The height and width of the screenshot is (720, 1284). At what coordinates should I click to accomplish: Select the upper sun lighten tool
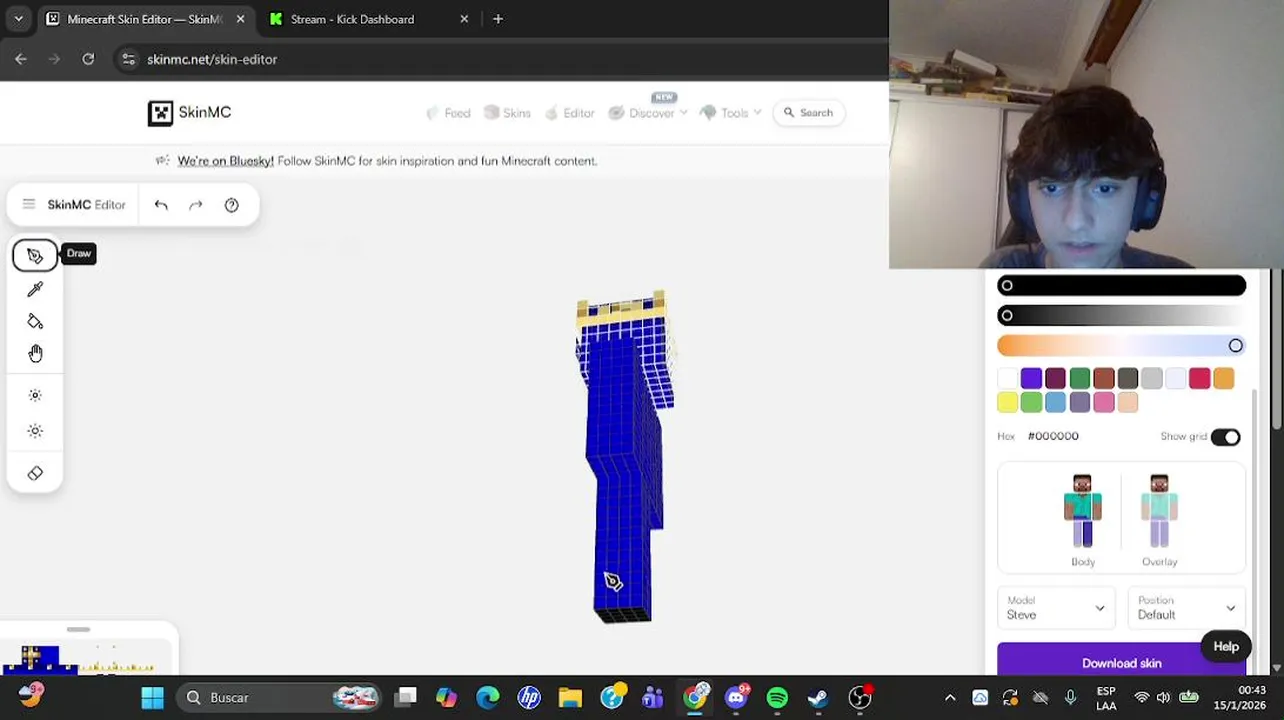[35, 395]
